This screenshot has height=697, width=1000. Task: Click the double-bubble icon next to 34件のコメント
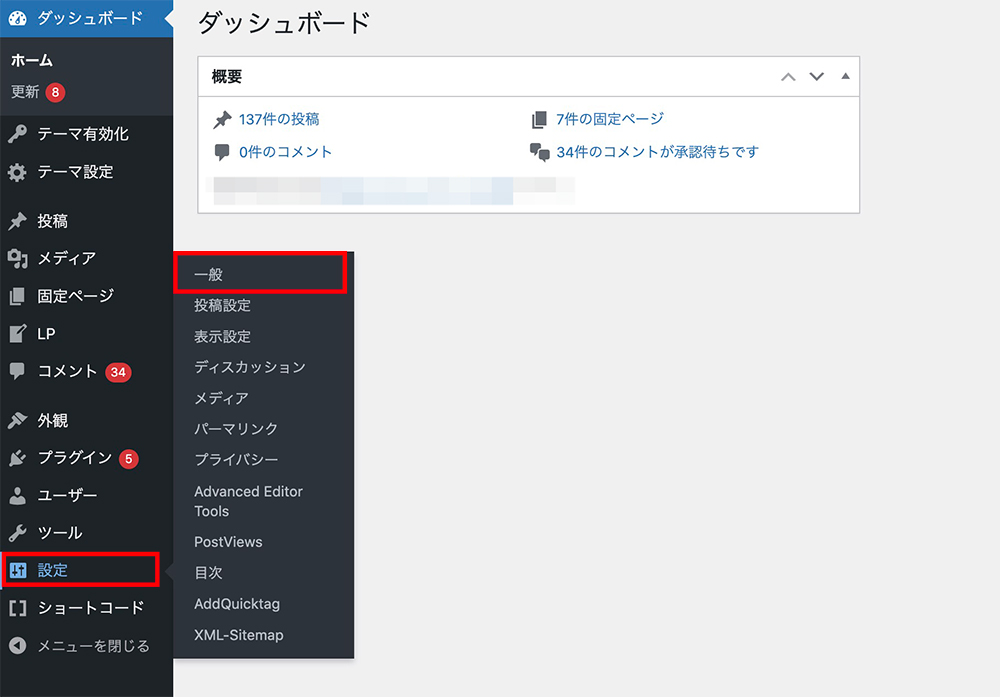(x=540, y=152)
